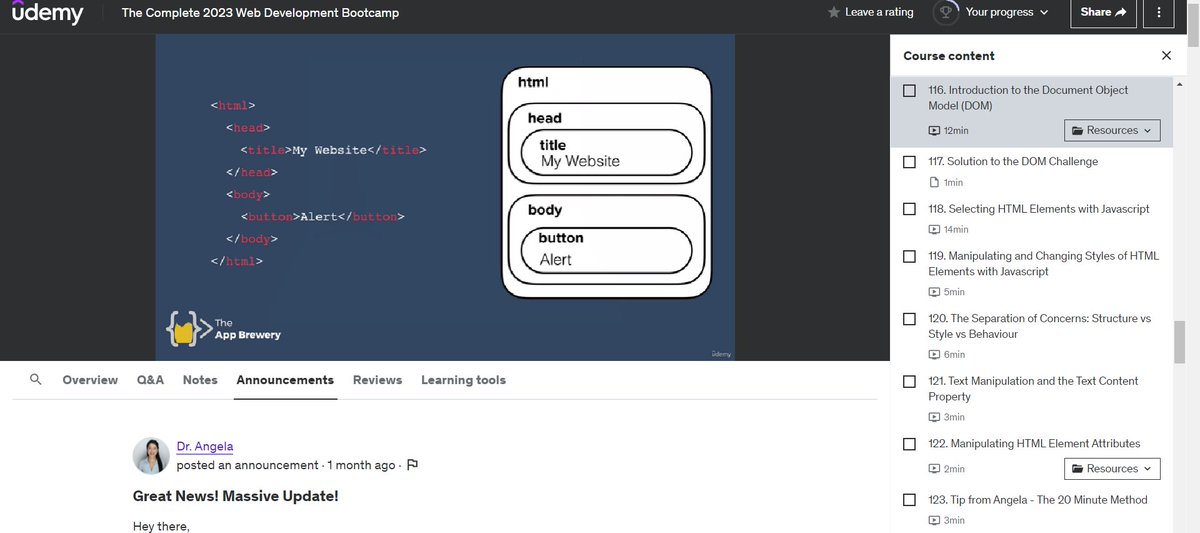Click 'Hey there,' announcement text
1200x533 pixels.
tap(161, 526)
